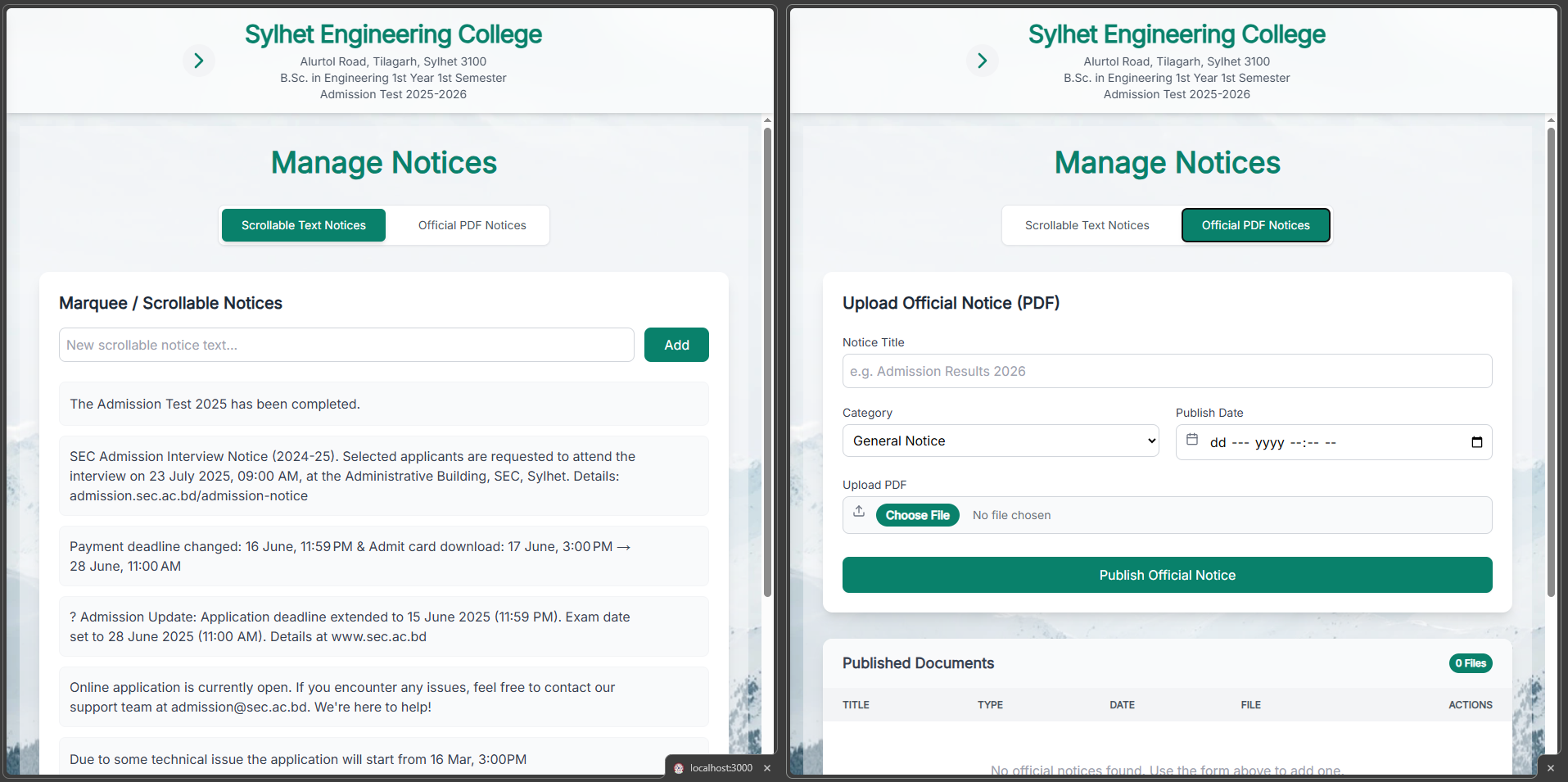Click Upload Official Notice (PDF) heading
The image size is (1568, 782).
coord(951,303)
